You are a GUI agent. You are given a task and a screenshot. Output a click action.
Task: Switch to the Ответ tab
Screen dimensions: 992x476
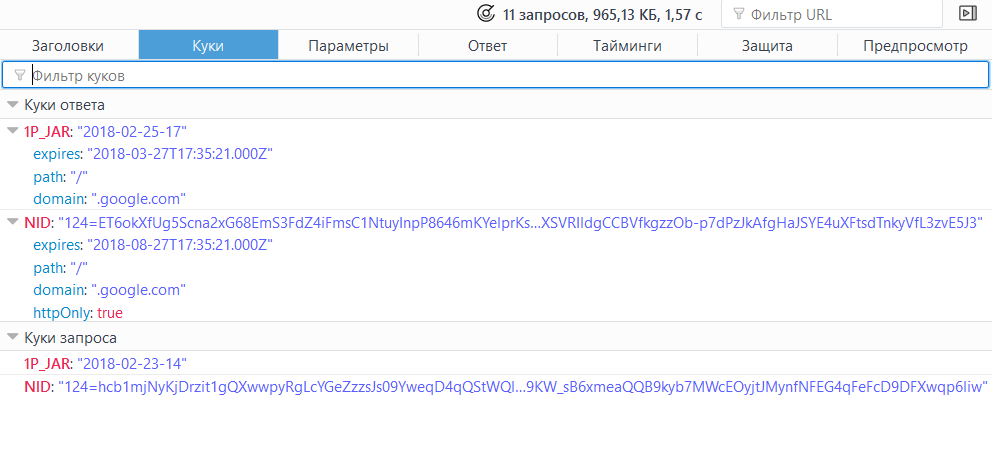(x=487, y=45)
